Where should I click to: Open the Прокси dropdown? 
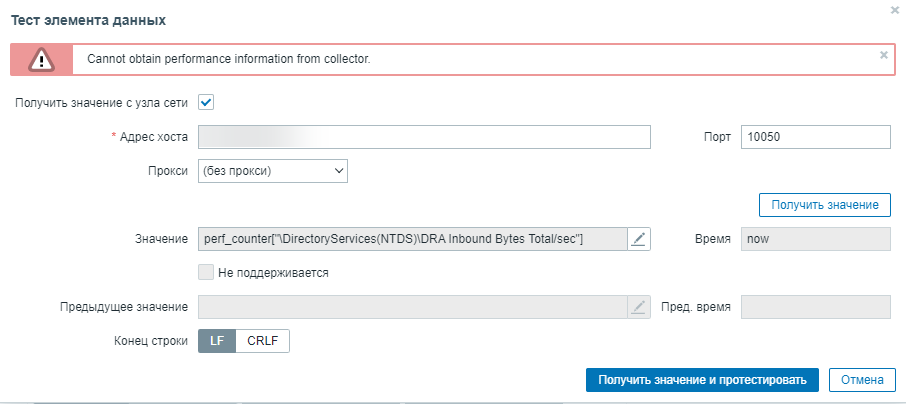[273, 171]
